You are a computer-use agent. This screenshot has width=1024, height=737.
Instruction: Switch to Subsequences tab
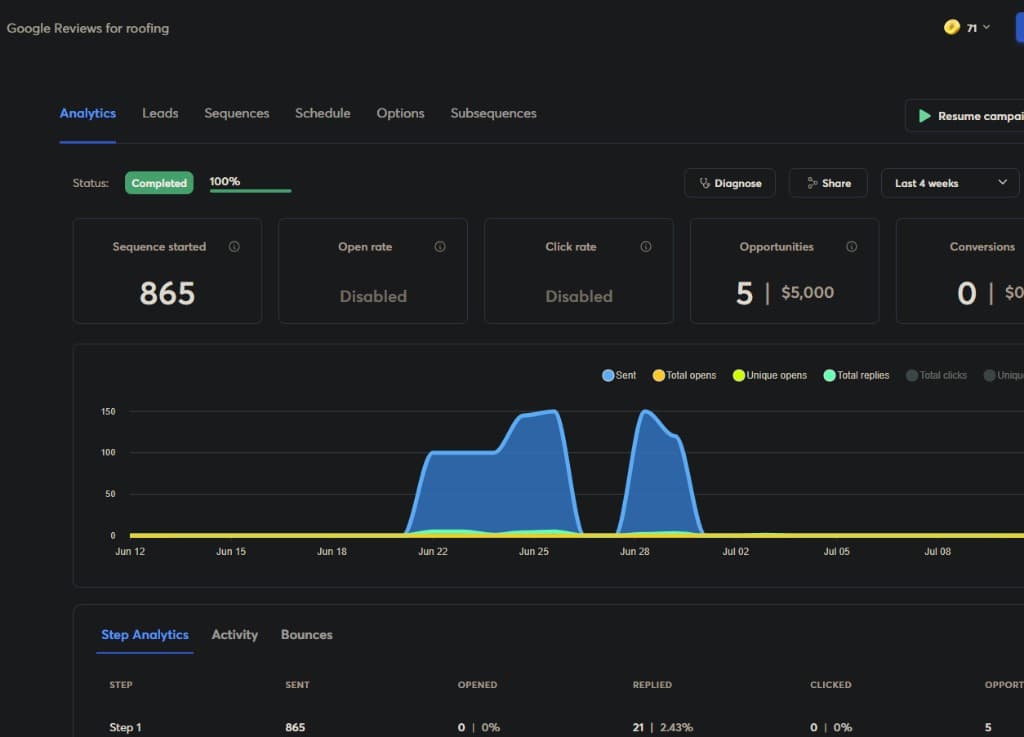tap(493, 114)
